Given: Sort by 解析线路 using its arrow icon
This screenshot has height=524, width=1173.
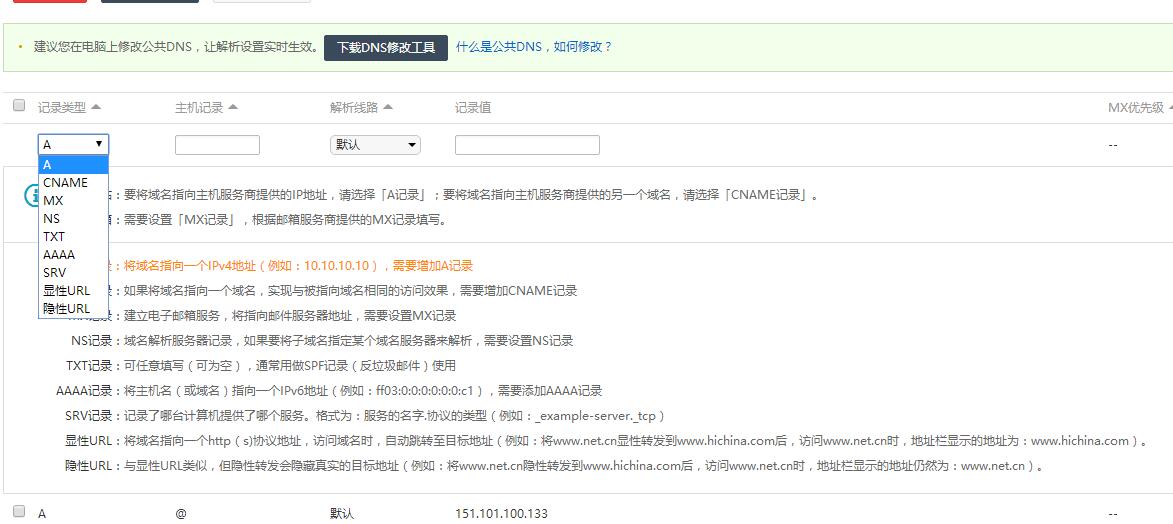Looking at the screenshot, I should click(x=388, y=107).
